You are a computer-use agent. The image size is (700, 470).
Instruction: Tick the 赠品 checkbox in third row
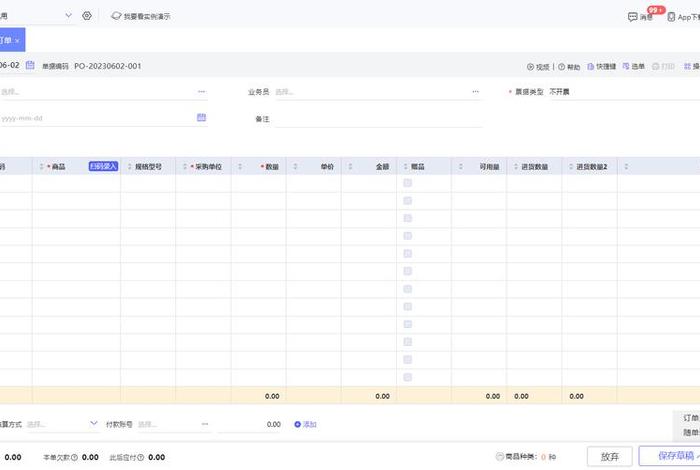(407, 216)
